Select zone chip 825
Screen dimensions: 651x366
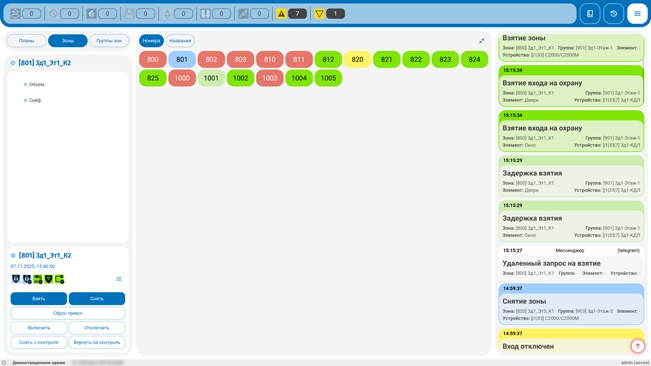click(153, 78)
